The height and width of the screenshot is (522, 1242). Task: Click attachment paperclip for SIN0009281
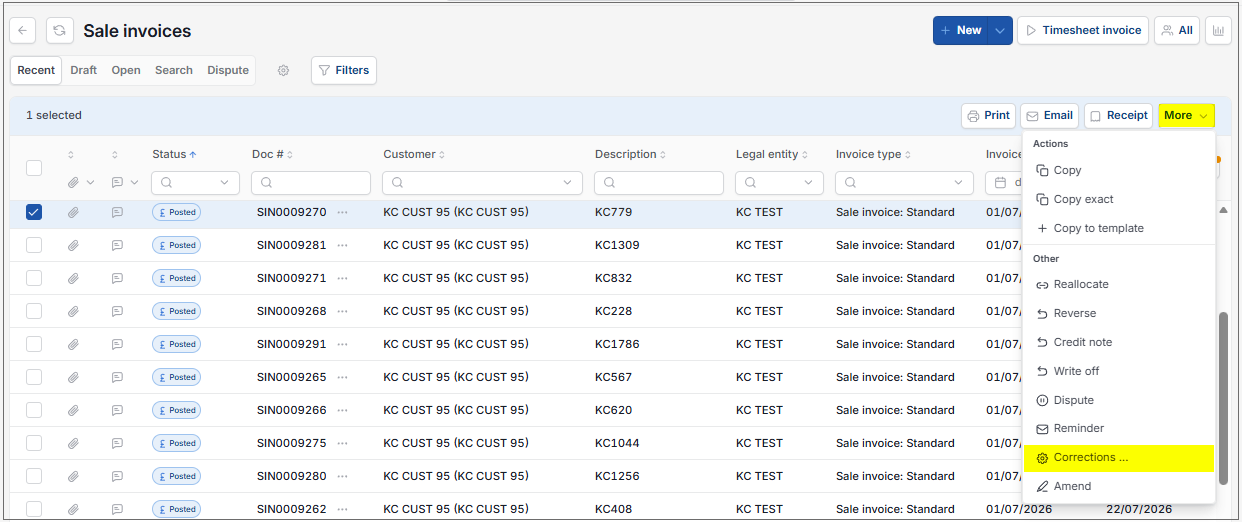point(73,245)
